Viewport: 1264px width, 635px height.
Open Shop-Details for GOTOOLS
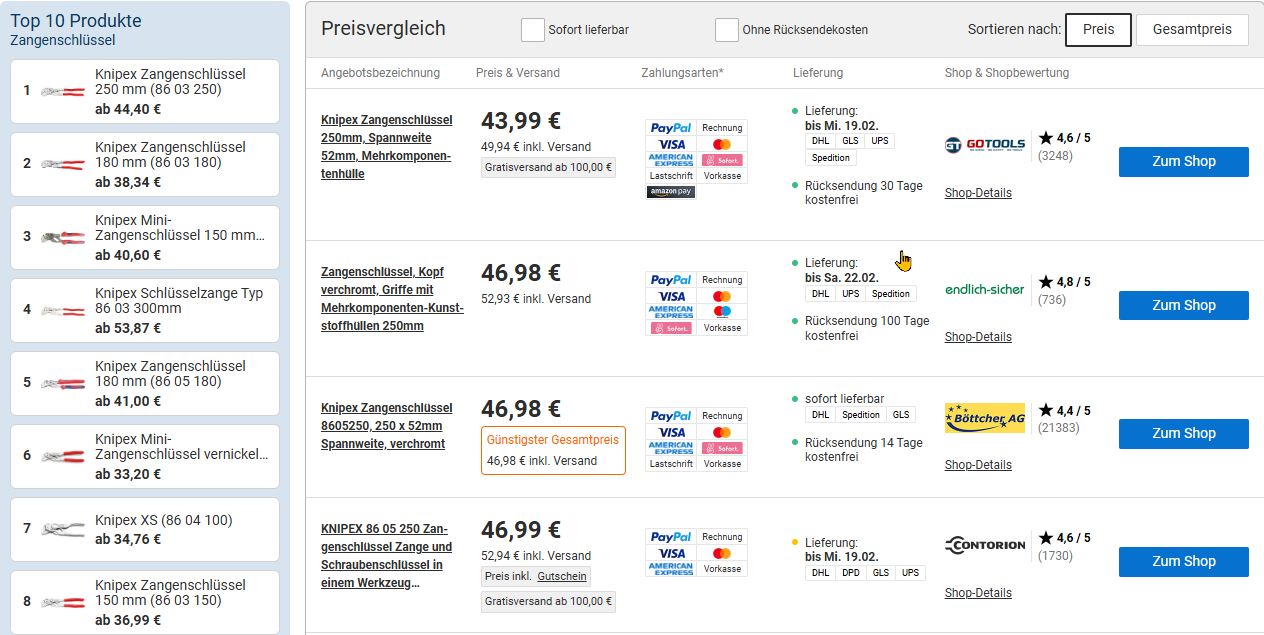pos(978,193)
